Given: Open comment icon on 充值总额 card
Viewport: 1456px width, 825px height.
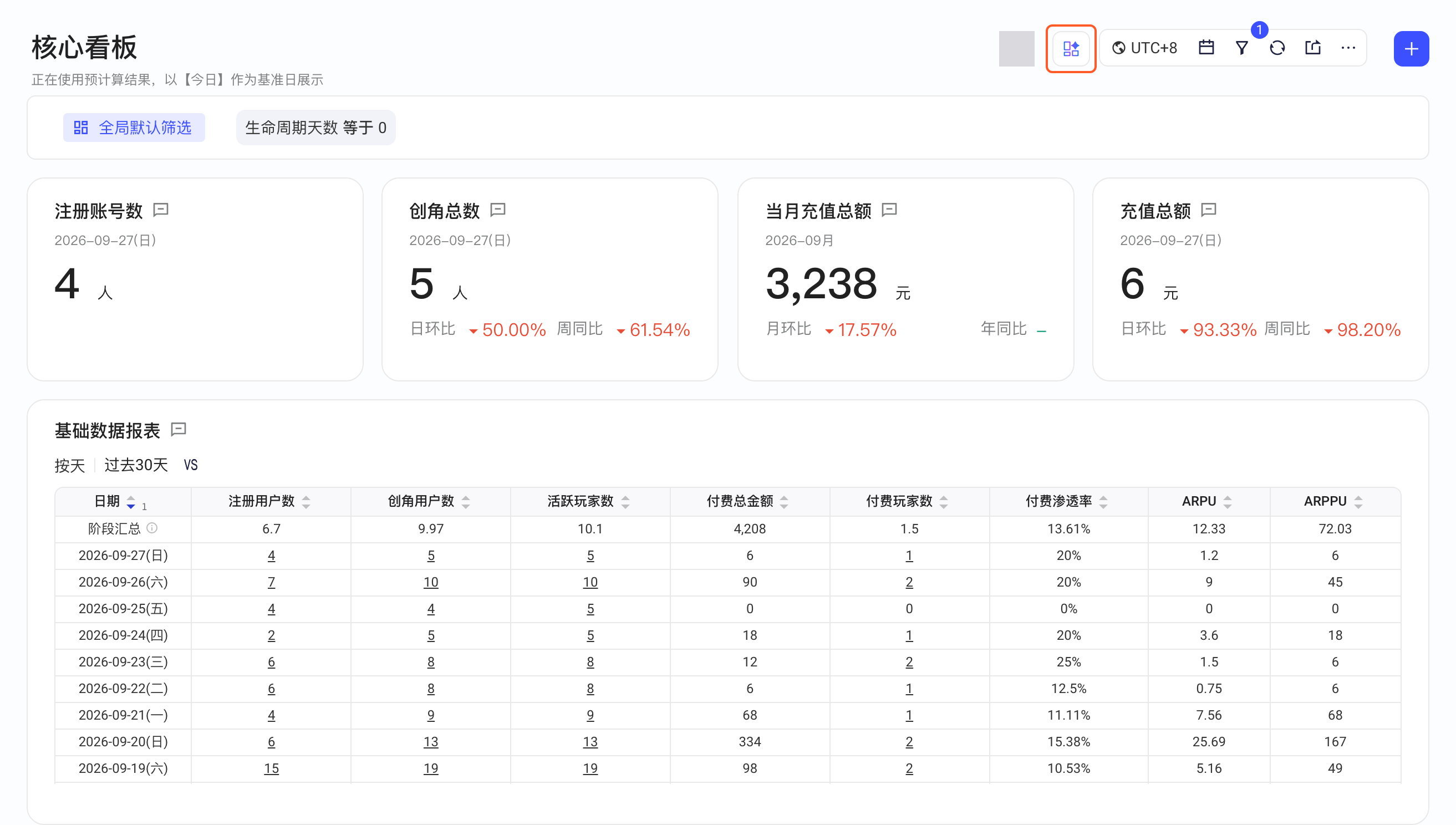Looking at the screenshot, I should [1208, 210].
